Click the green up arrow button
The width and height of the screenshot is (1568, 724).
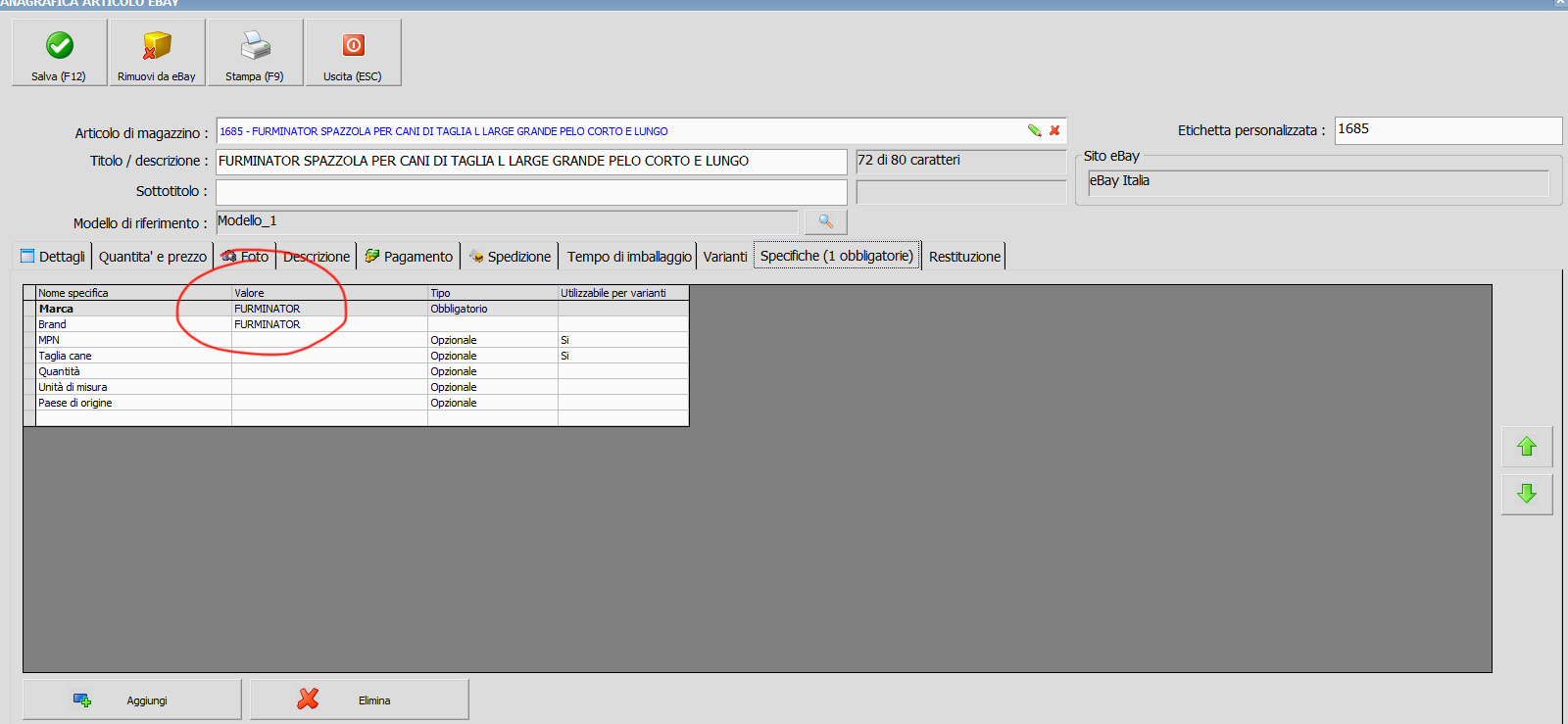[1526, 447]
